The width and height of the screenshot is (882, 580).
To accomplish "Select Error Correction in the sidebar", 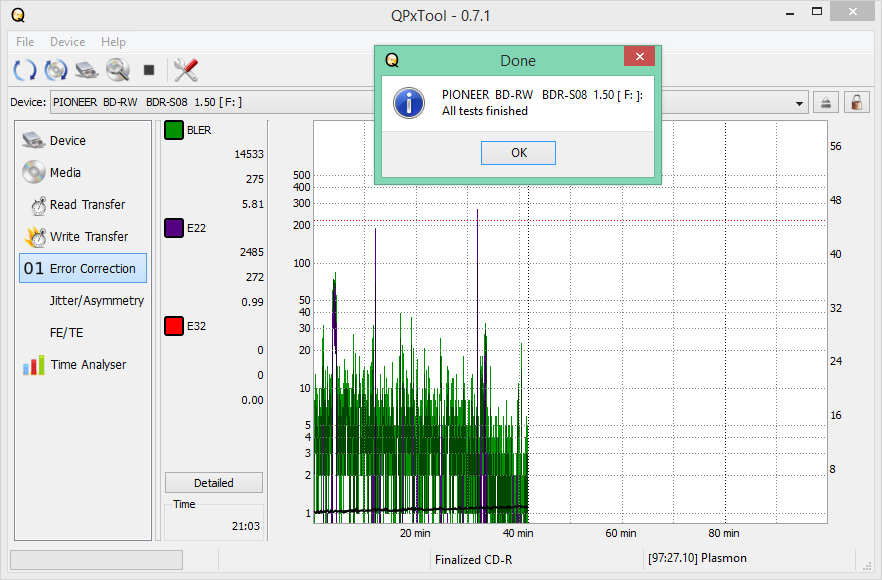I will (83, 268).
